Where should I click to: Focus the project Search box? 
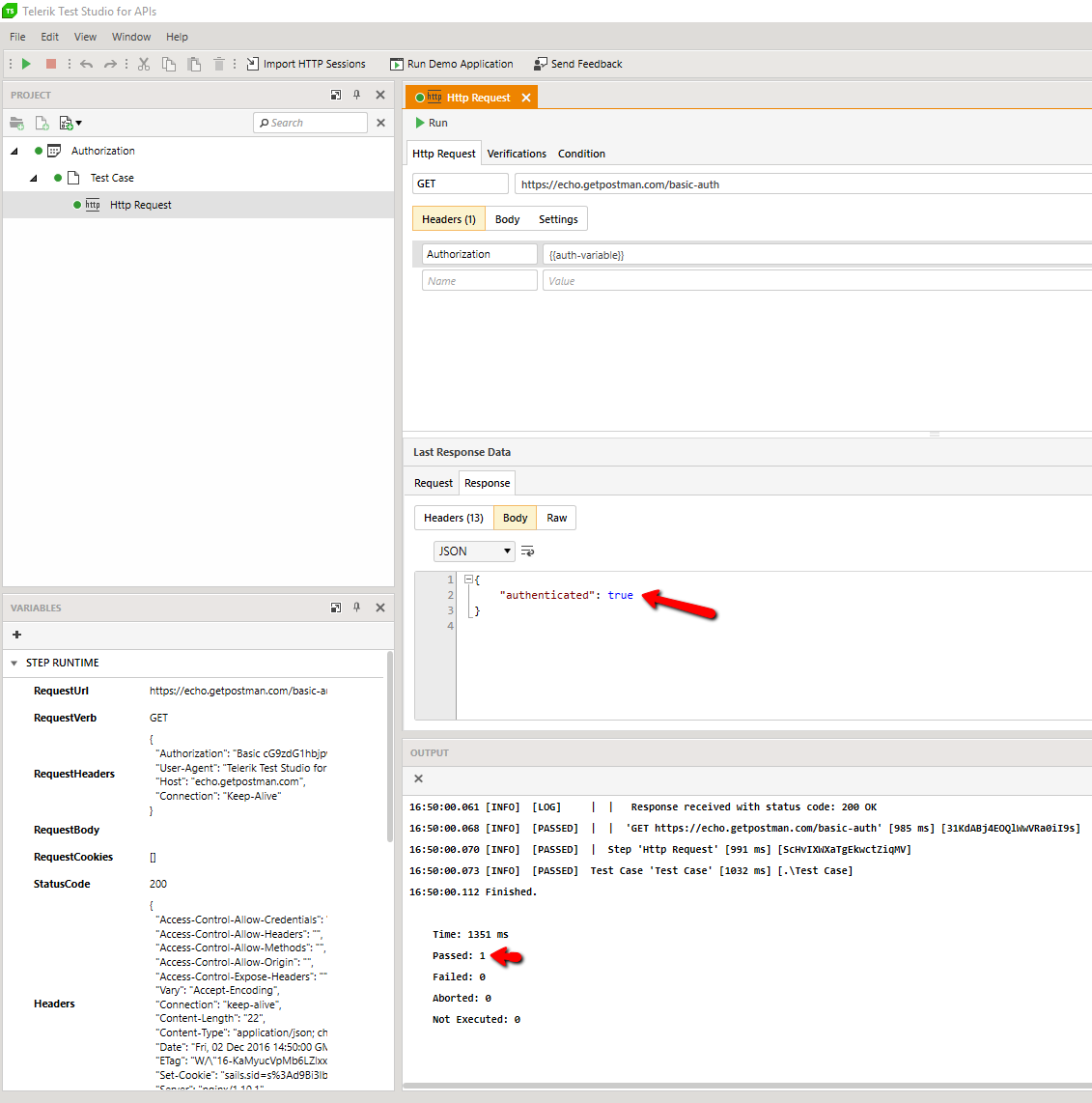click(x=310, y=123)
